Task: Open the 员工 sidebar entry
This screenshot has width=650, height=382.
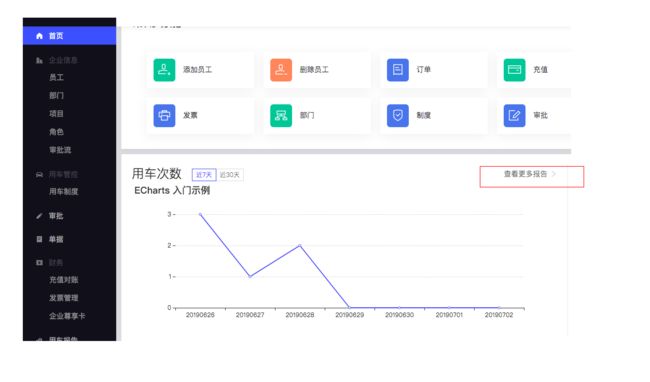Action: [x=56, y=77]
